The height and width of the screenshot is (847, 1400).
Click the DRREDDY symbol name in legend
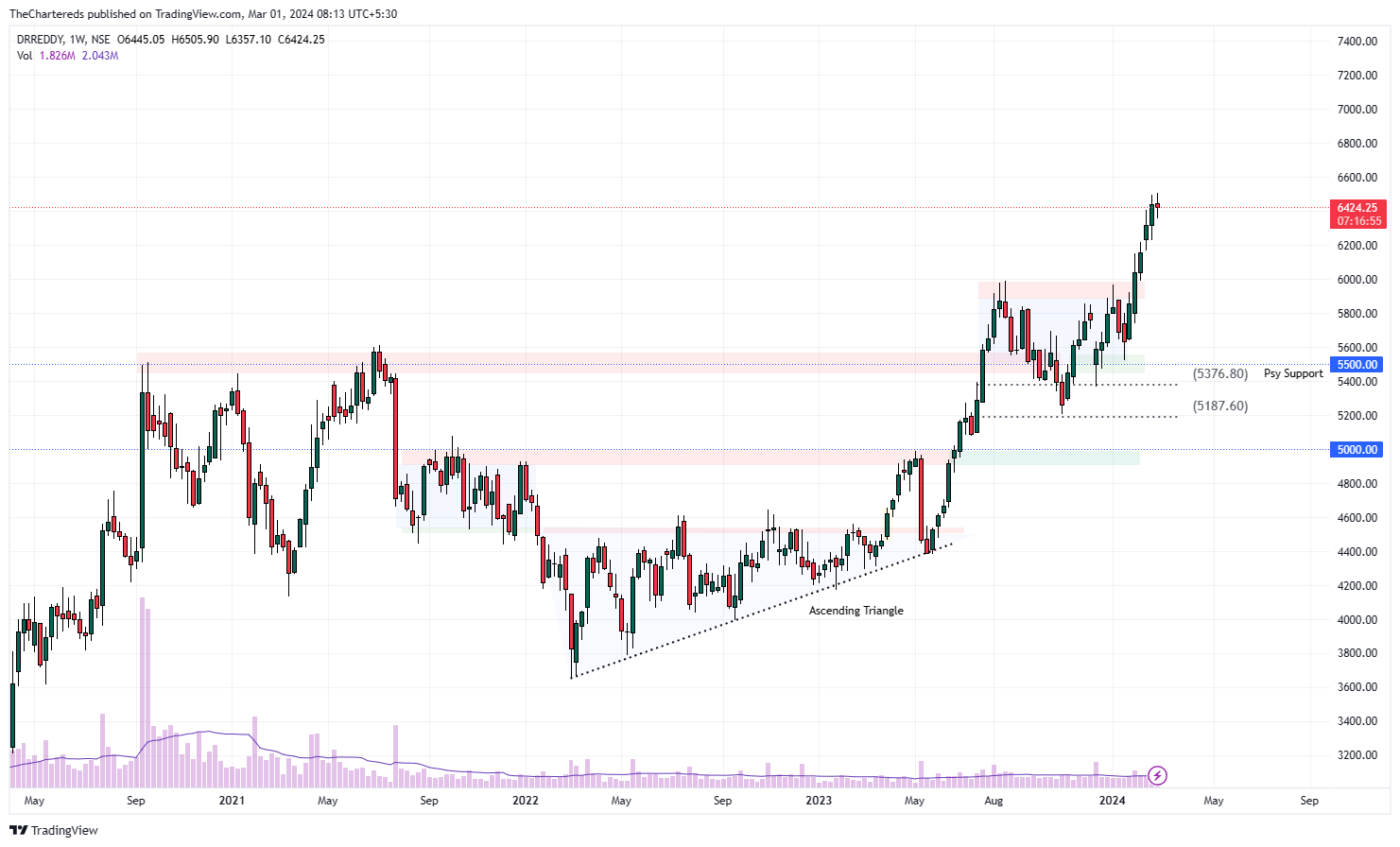point(40,40)
